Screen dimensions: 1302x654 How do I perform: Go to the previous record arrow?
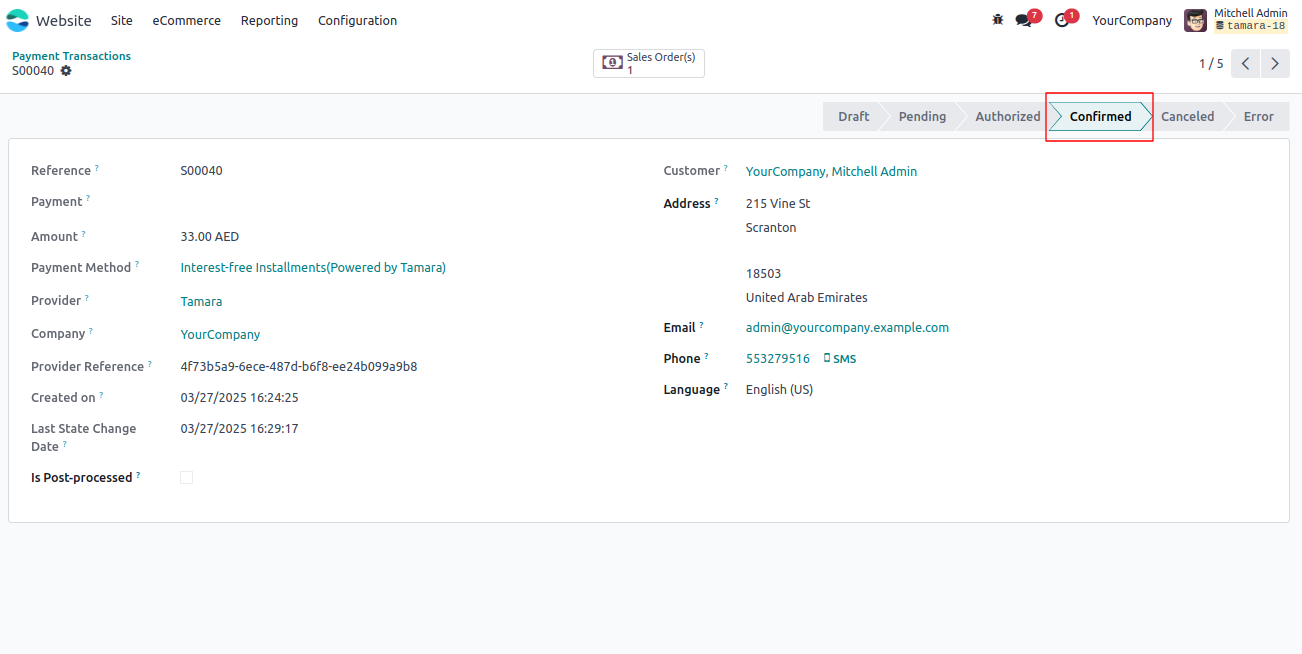point(1245,63)
